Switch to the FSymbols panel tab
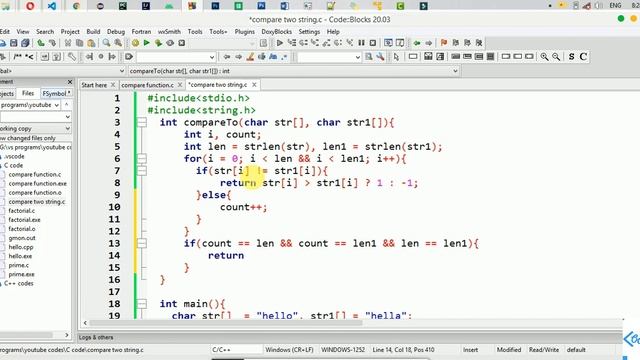 click(56, 93)
